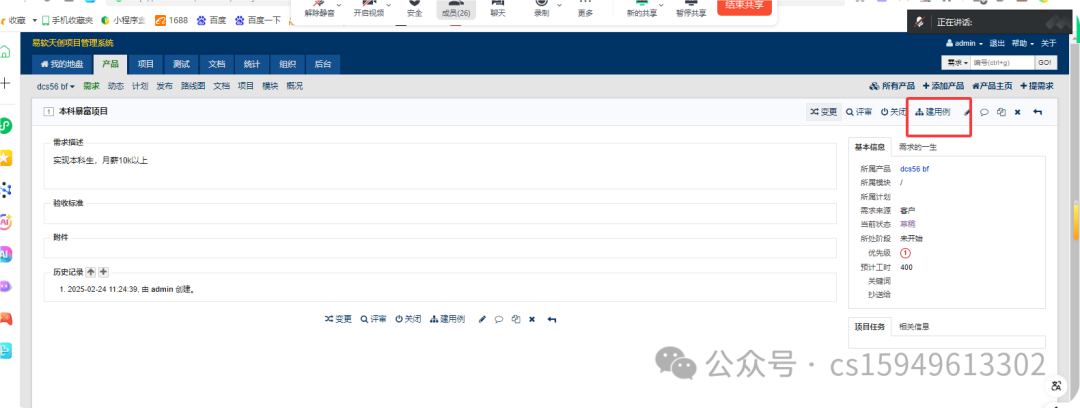Click the purple AI icon in browser sidebar
1080x408 pixels.
click(5, 222)
